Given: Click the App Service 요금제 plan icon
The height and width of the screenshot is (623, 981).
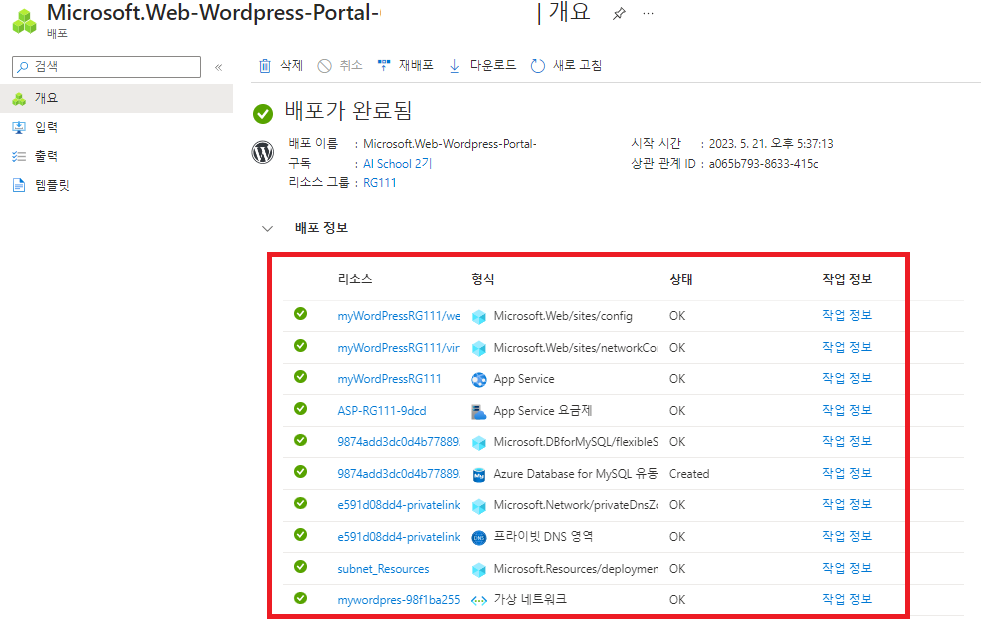Looking at the screenshot, I should 479,412.
